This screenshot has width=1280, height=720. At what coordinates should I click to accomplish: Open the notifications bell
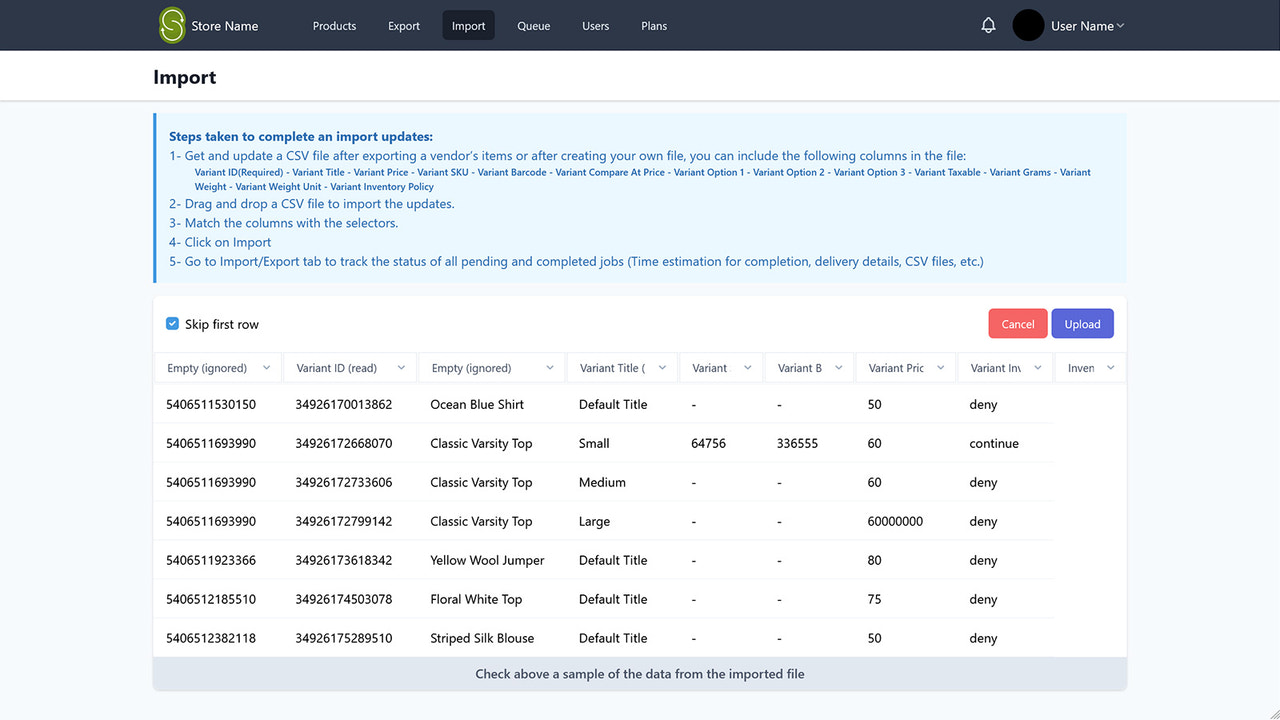coord(988,25)
